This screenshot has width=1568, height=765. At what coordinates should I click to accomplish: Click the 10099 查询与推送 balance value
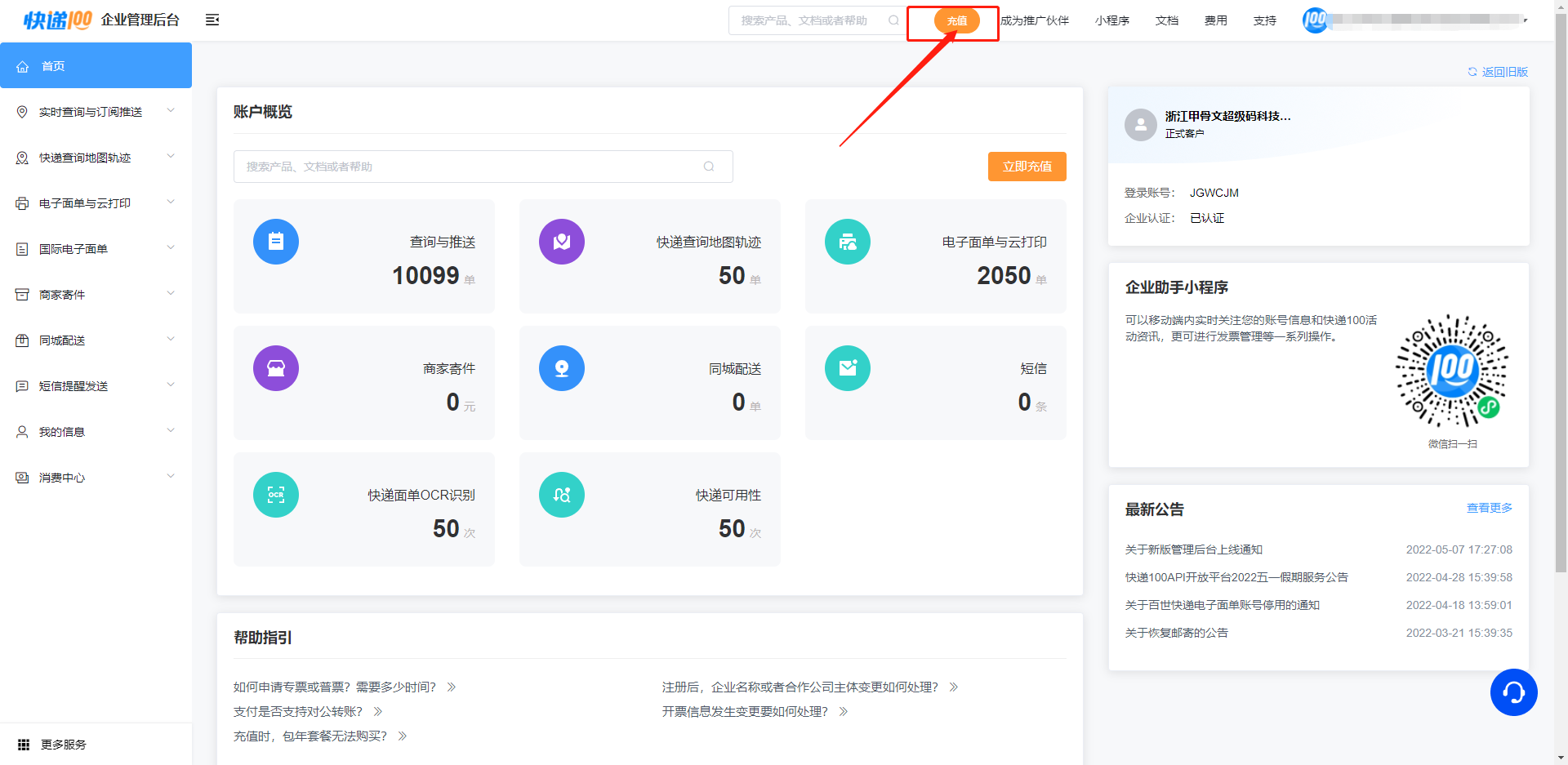(425, 275)
